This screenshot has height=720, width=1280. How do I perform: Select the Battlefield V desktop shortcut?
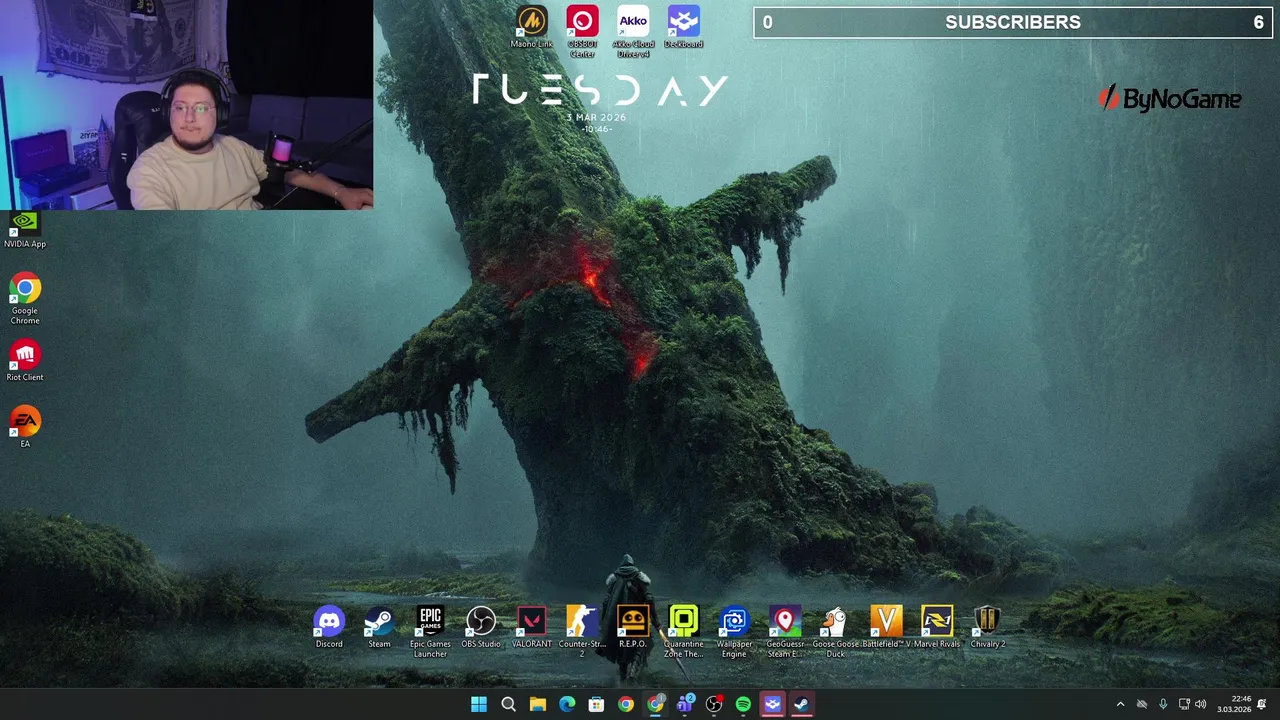coord(886,628)
